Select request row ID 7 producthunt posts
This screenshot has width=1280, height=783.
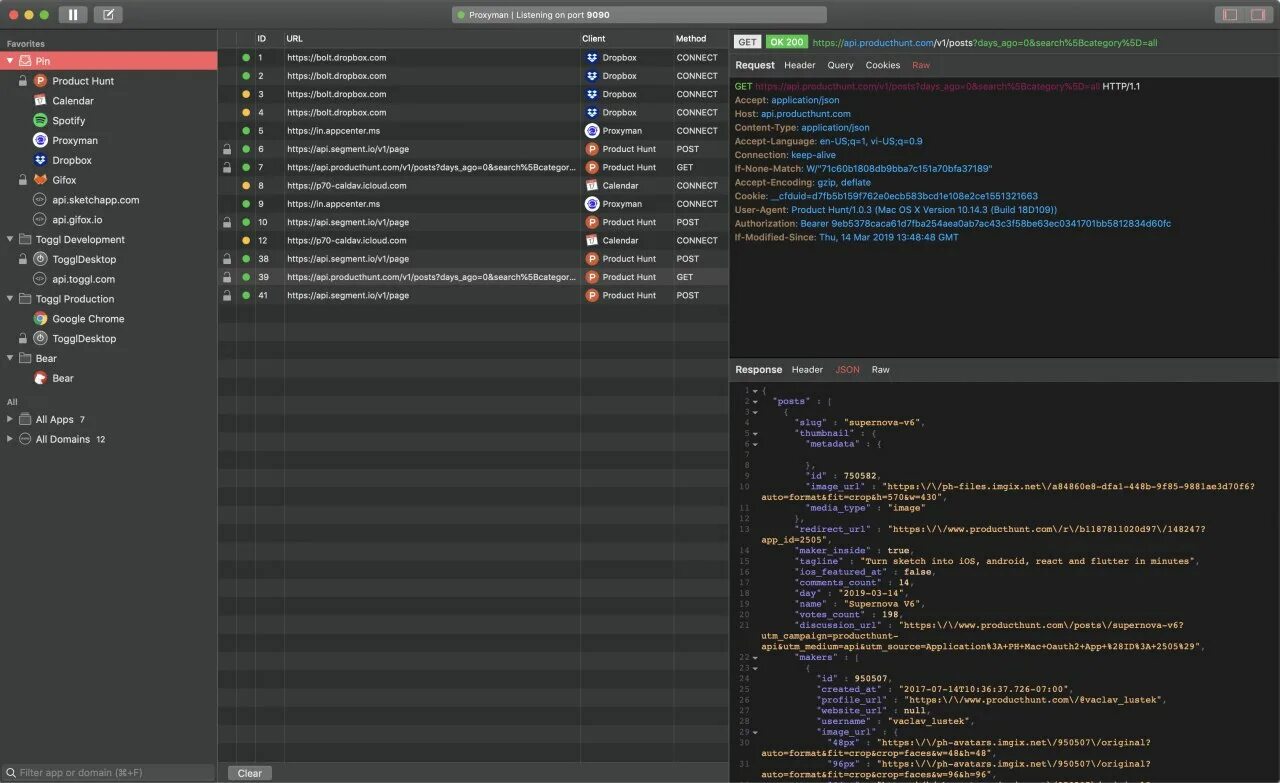474,167
